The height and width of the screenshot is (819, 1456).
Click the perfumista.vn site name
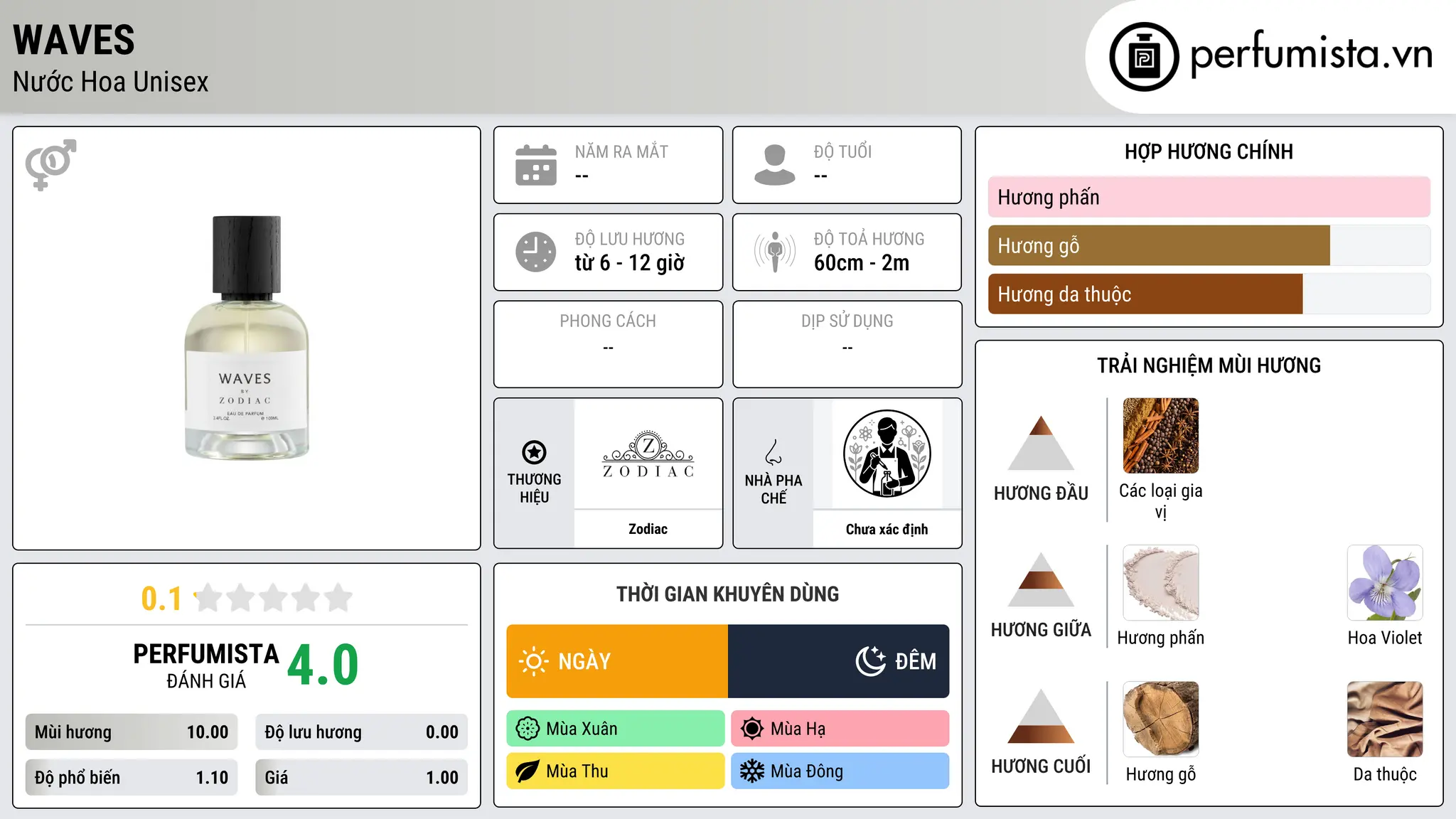(x=1312, y=54)
